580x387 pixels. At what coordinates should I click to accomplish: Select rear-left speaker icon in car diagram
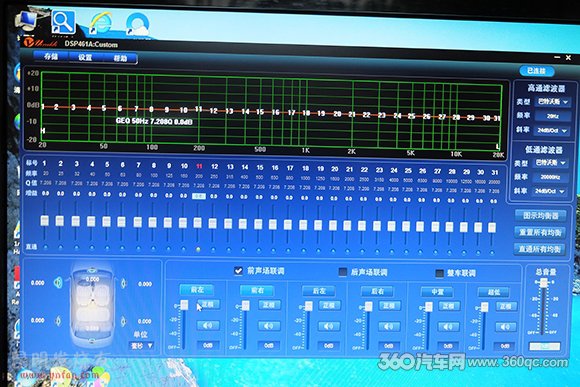tap(58, 320)
